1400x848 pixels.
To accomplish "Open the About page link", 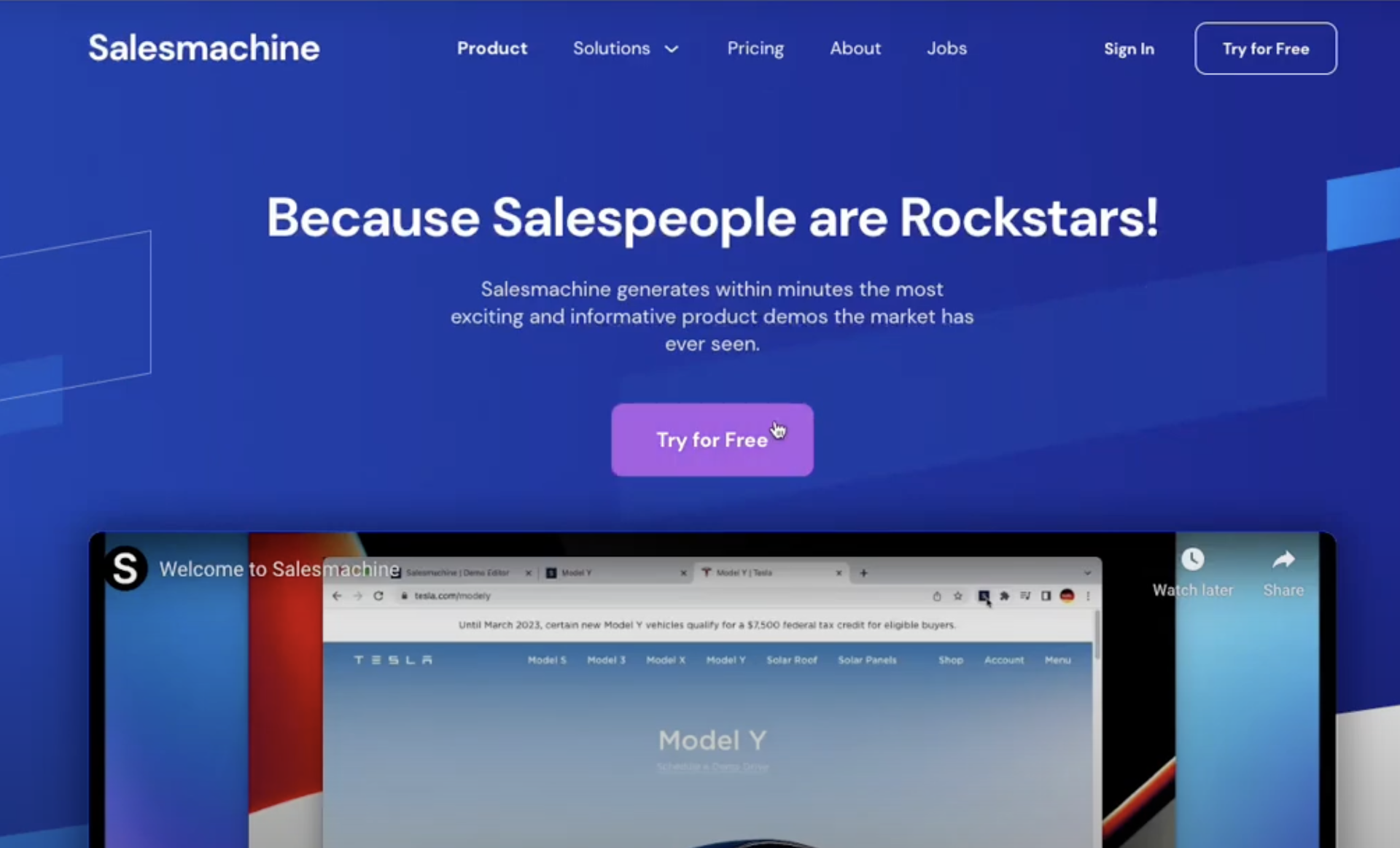I will click(855, 48).
